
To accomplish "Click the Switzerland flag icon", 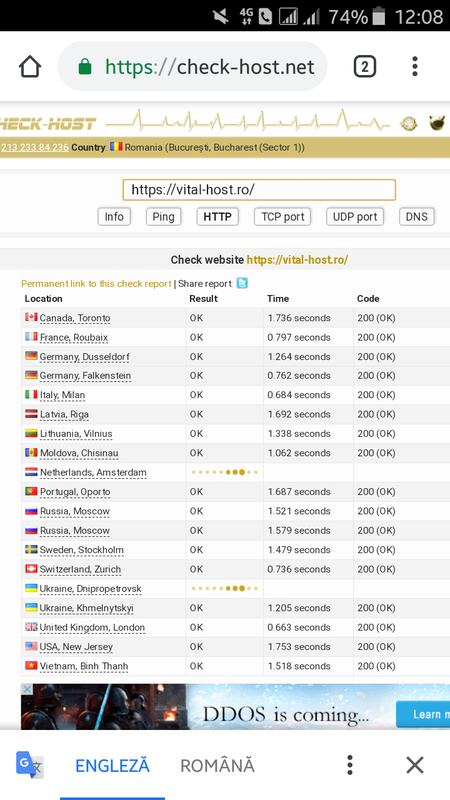I will tap(31, 569).
